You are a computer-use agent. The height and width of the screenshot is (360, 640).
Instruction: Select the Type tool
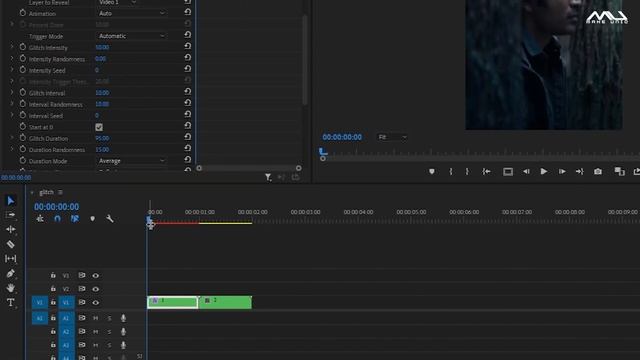tap(11, 302)
